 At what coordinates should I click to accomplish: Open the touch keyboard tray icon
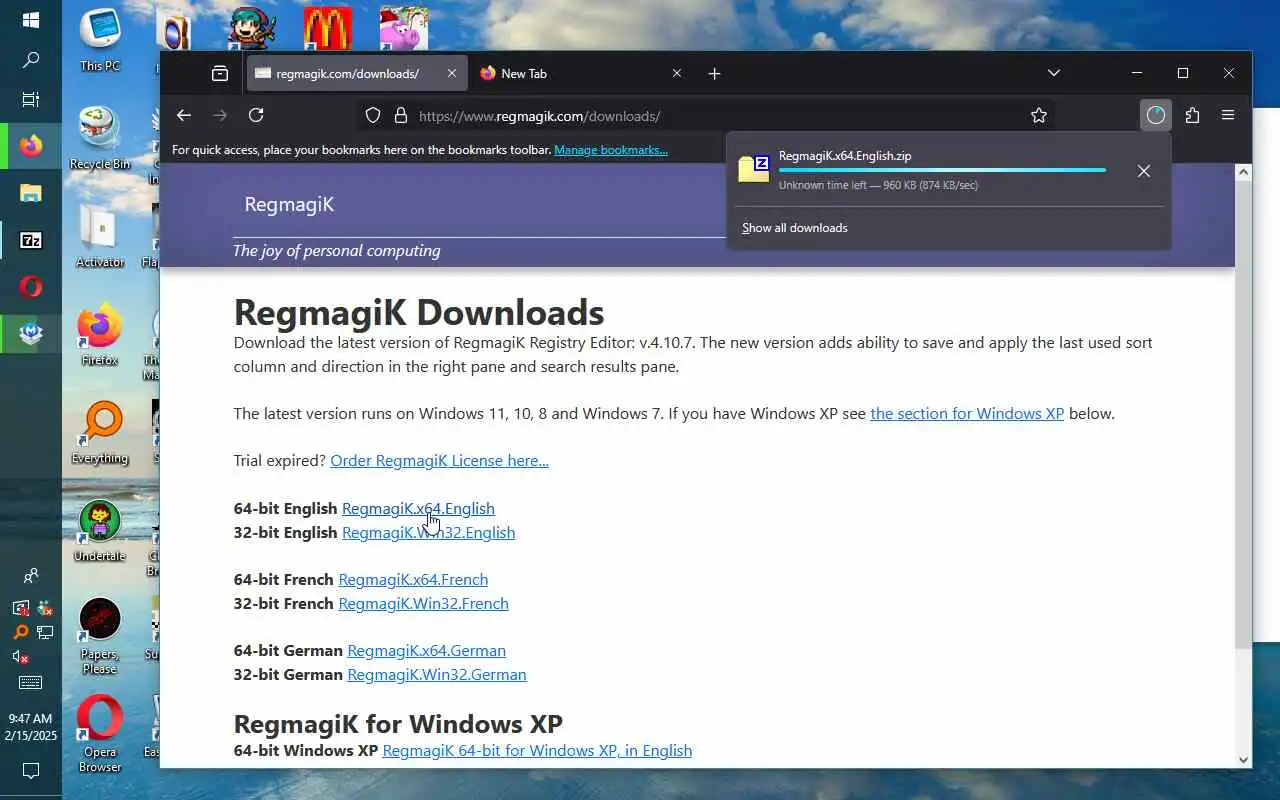pos(31,683)
